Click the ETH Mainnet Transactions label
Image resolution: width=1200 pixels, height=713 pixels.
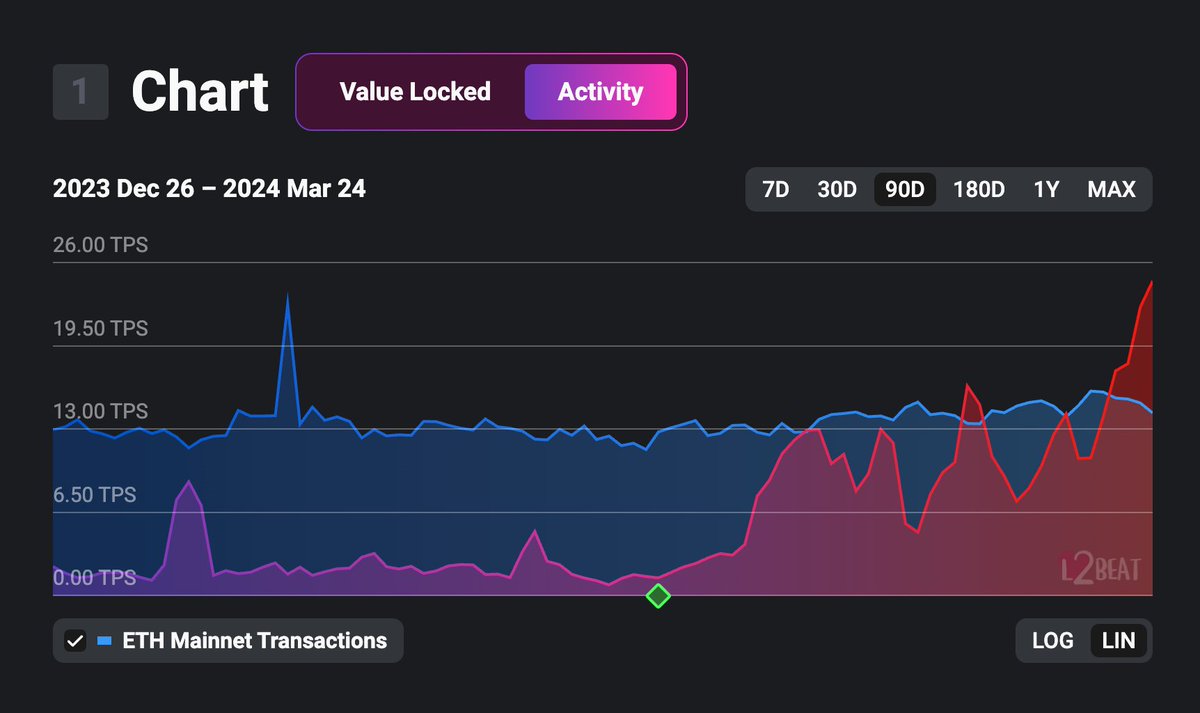254,641
